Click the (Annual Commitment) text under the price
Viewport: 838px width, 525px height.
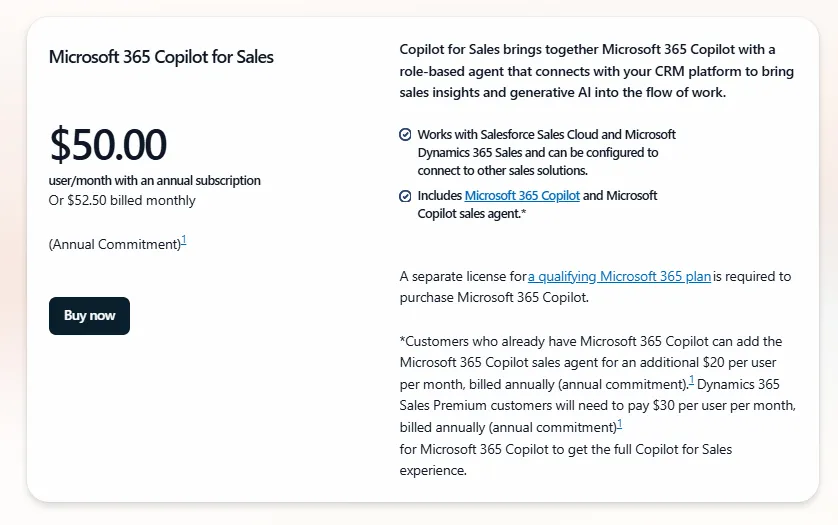tap(114, 245)
